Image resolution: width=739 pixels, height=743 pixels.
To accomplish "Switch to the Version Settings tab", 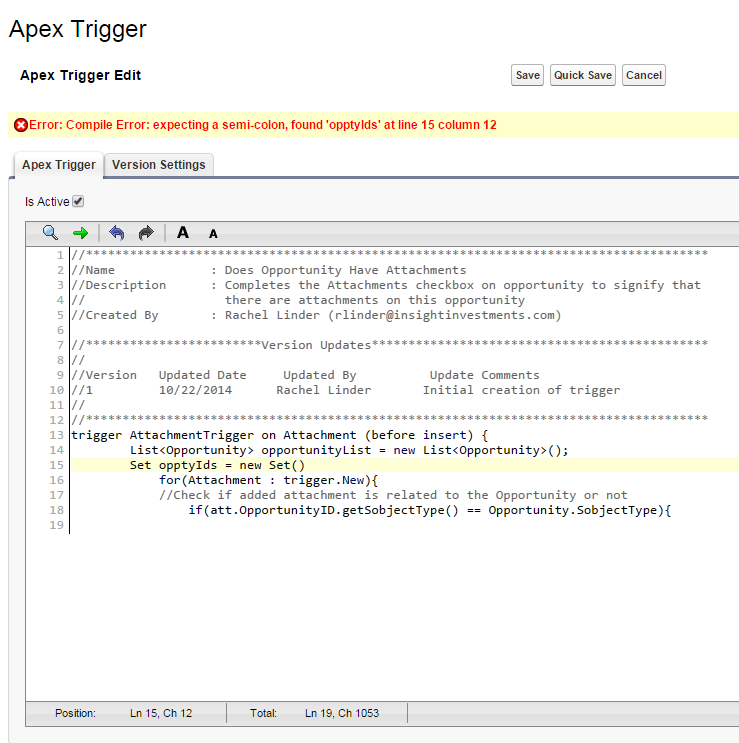I will tap(158, 165).
